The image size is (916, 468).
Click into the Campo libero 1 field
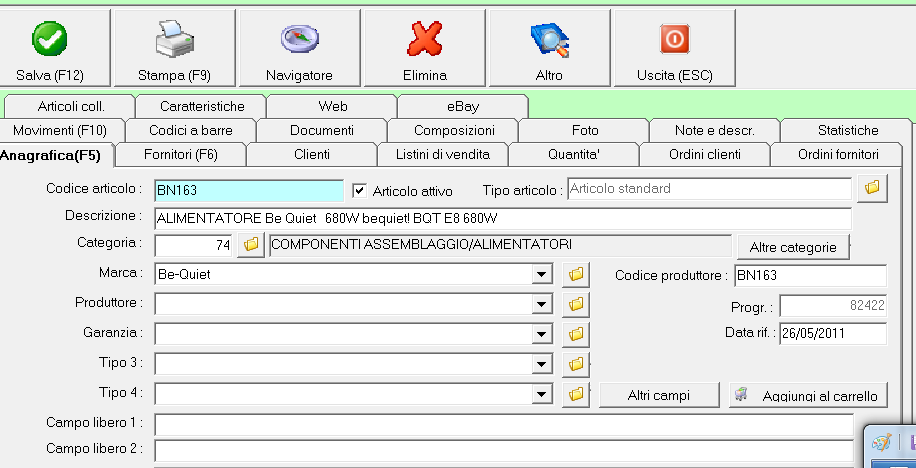point(504,425)
